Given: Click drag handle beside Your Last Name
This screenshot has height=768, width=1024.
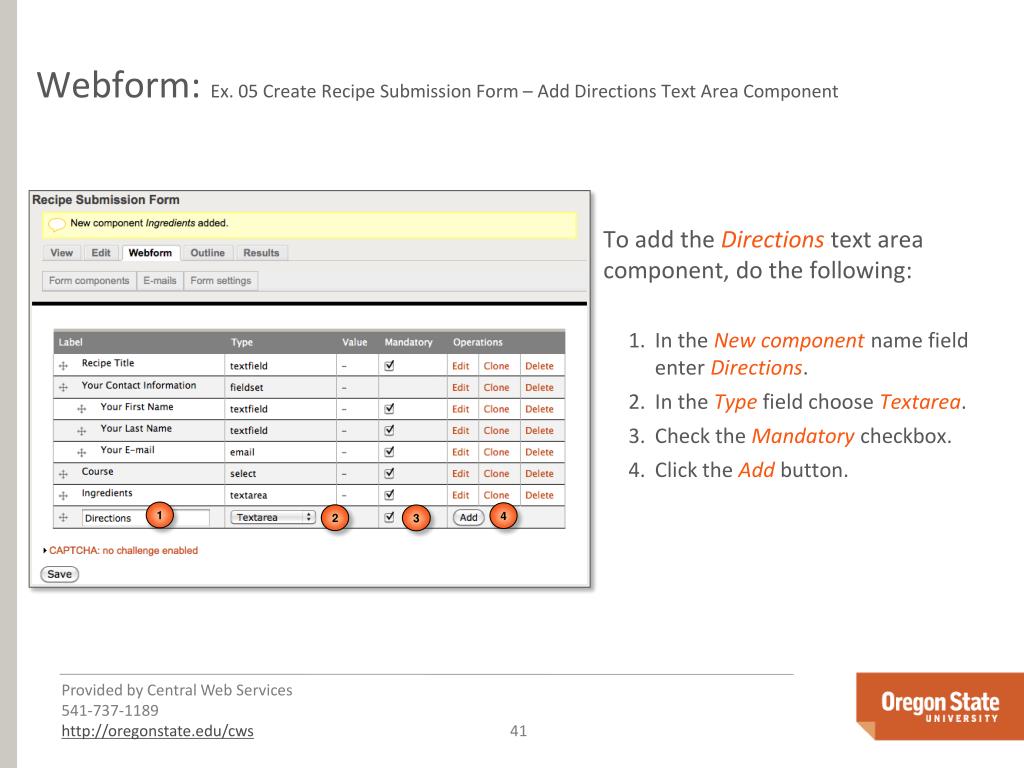Looking at the screenshot, I should click(x=82, y=430).
